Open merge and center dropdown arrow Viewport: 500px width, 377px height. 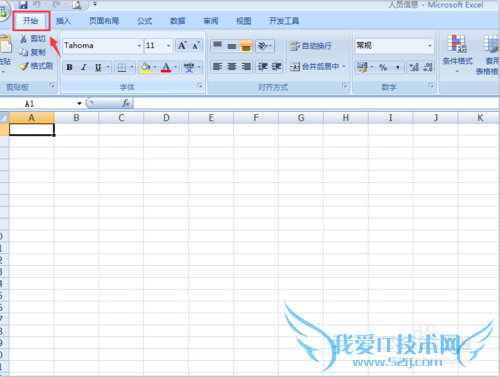coord(344,67)
